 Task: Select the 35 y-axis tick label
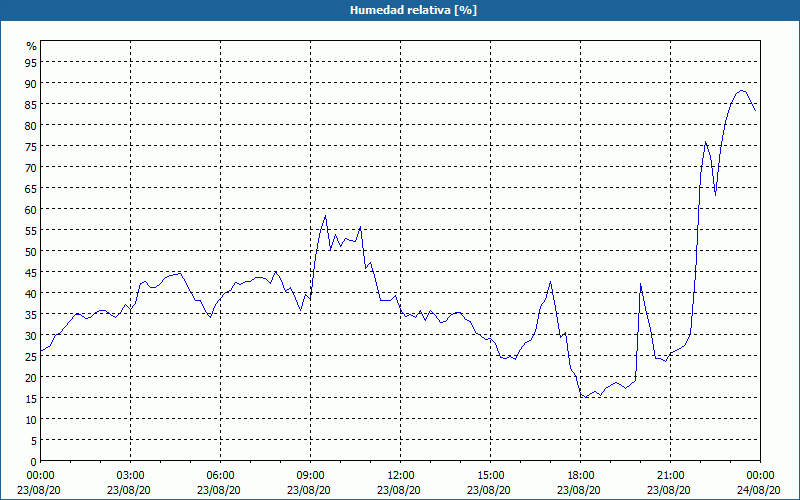(x=31, y=314)
